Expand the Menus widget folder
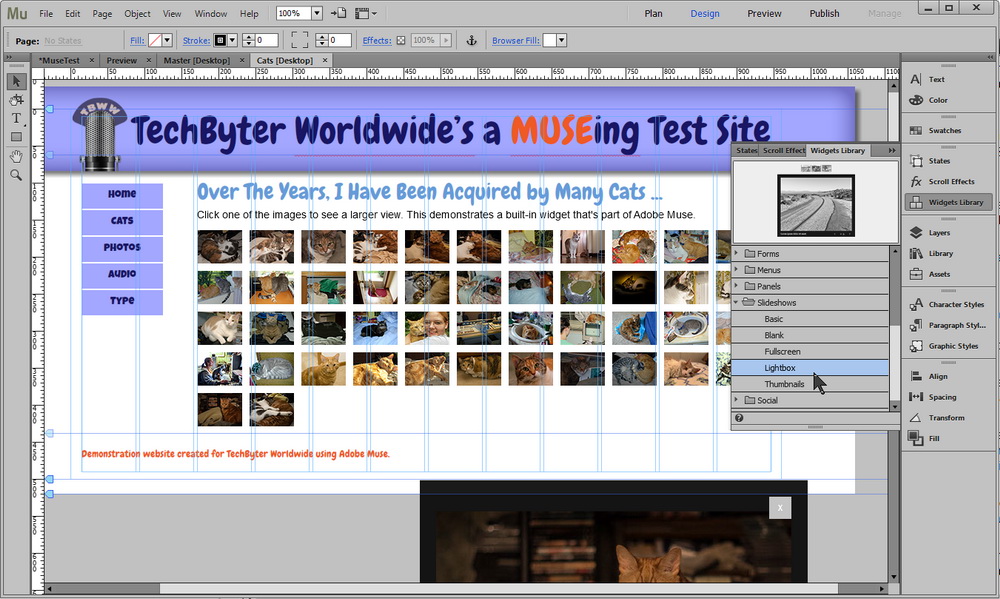The height and width of the screenshot is (599, 1000). (x=737, y=270)
